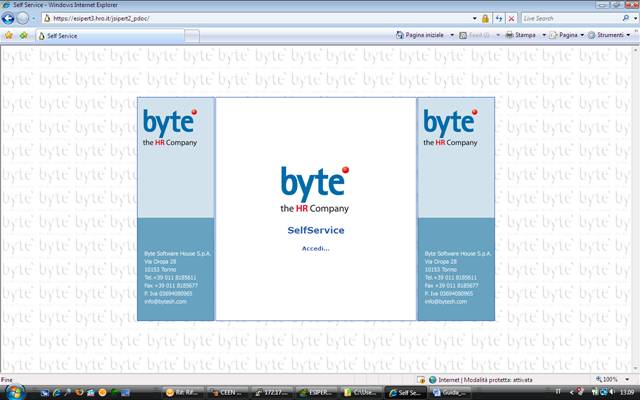640x400 pixels.
Task: Click the status bar popup blocker icon
Action: (421, 380)
